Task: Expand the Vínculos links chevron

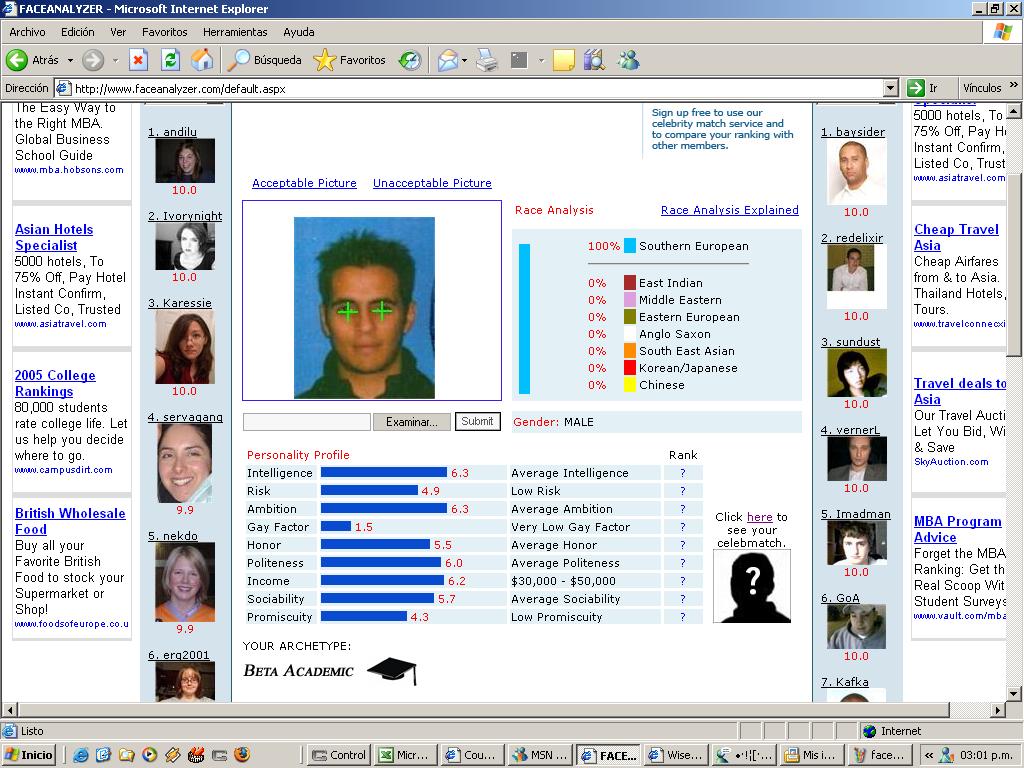Action: pyautogui.click(x=1014, y=85)
